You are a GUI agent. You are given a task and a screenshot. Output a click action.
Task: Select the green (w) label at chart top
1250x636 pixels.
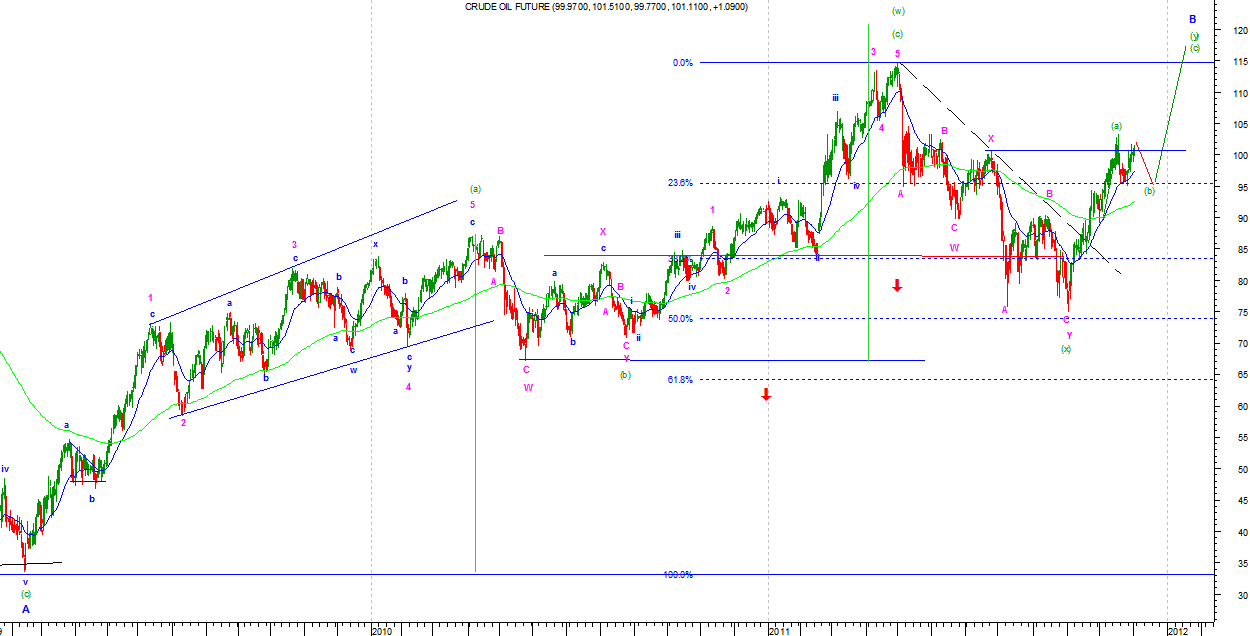pos(897,11)
